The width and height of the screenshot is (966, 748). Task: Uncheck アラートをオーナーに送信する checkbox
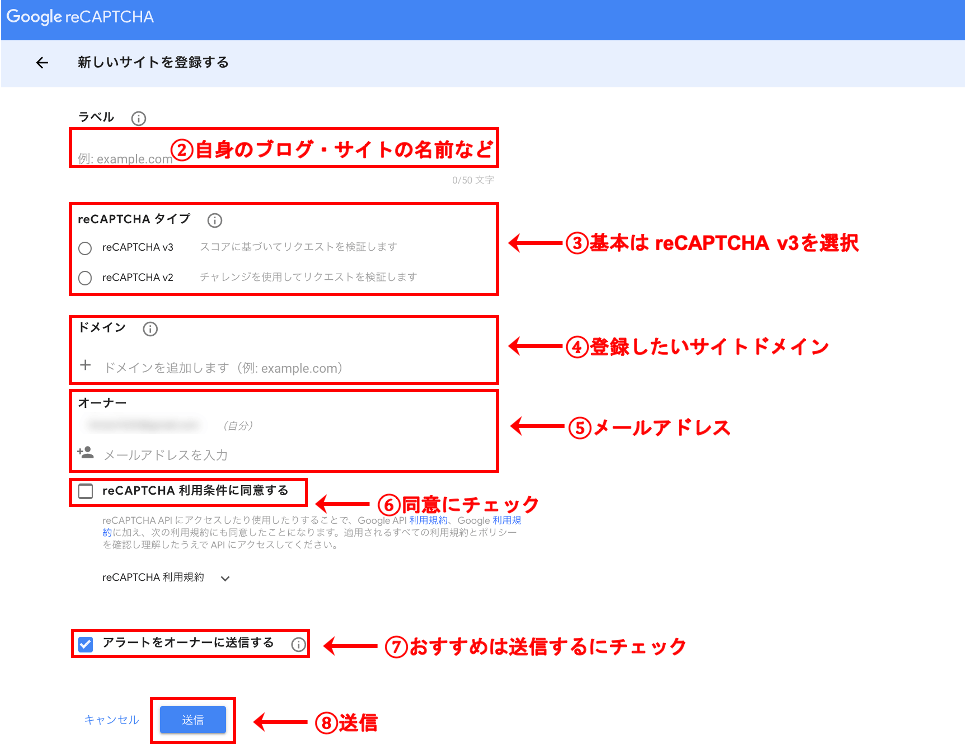tap(86, 644)
